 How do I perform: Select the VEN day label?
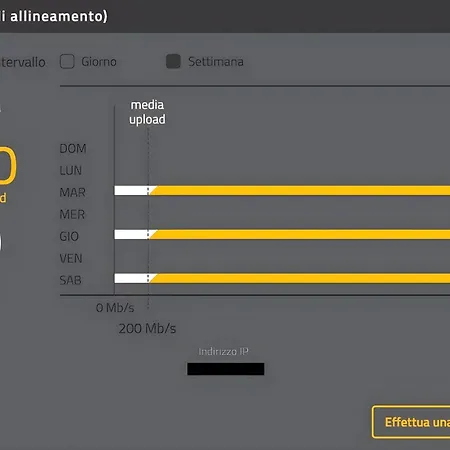click(x=71, y=258)
